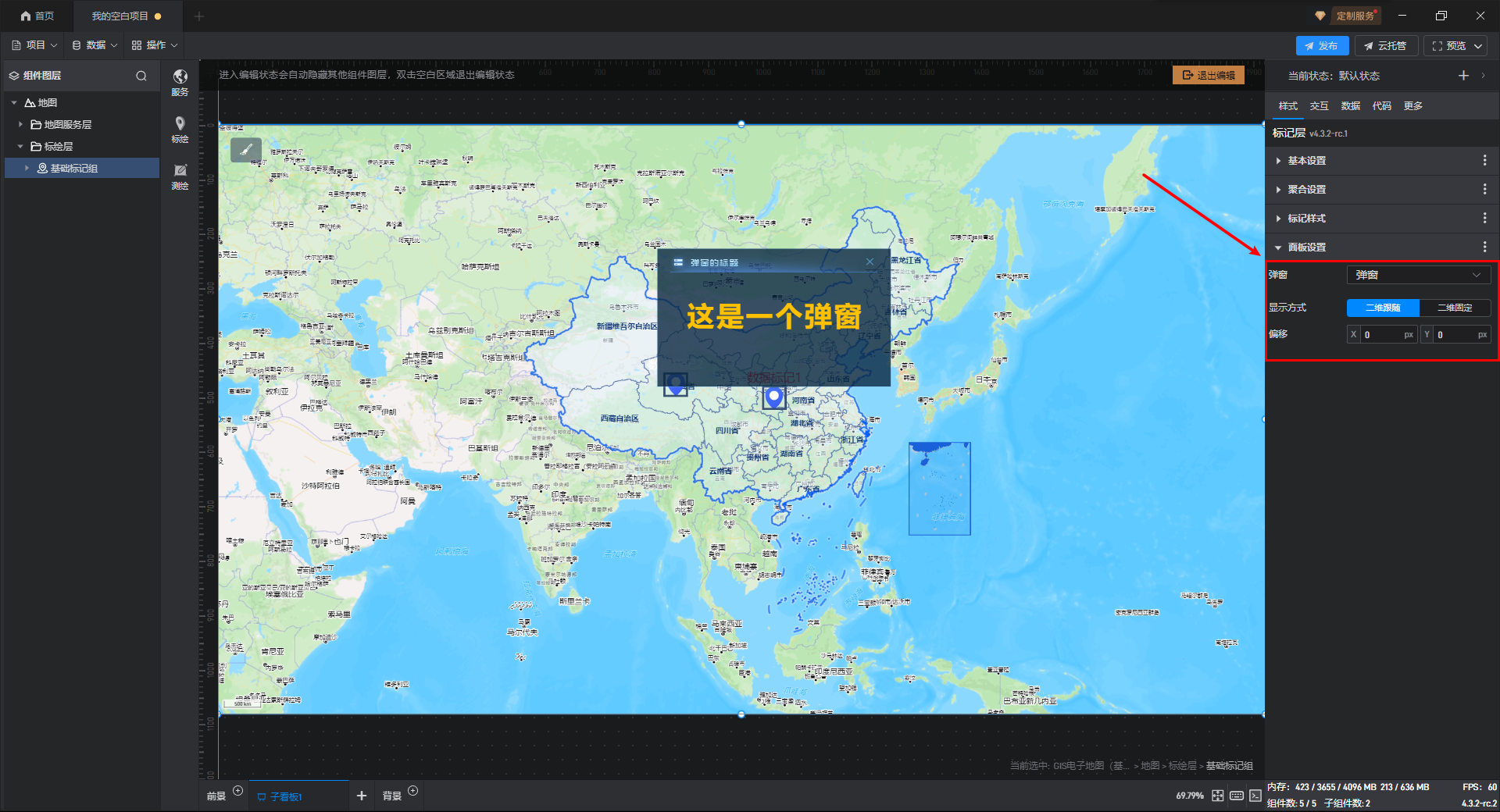Screen dimensions: 1500x812
Task: Add a new 前景 foreground panel
Action: tap(238, 791)
